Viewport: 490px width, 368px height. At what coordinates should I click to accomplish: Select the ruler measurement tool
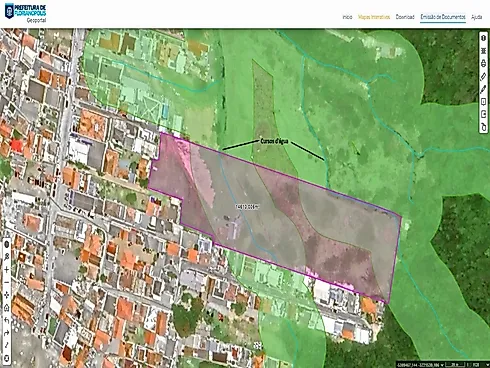[483, 76]
